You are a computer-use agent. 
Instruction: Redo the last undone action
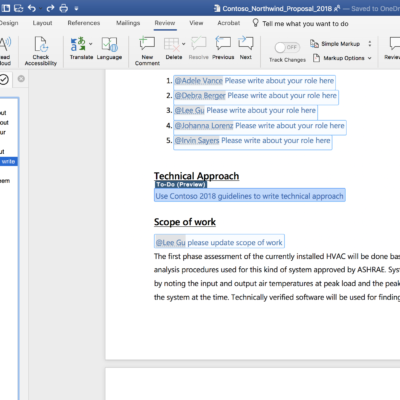point(50,8)
